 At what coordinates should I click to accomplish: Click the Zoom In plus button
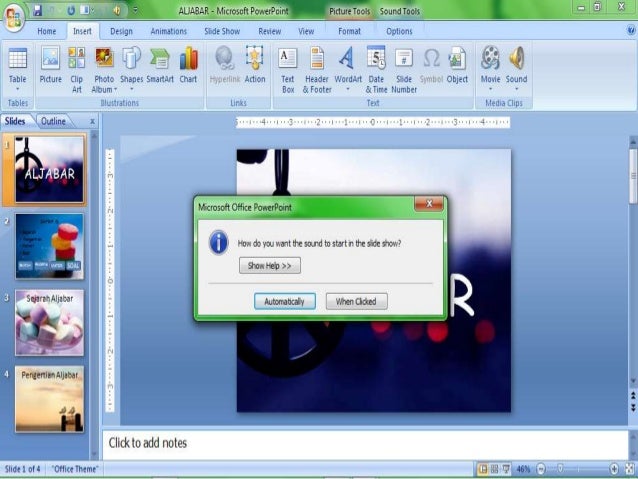(614, 469)
